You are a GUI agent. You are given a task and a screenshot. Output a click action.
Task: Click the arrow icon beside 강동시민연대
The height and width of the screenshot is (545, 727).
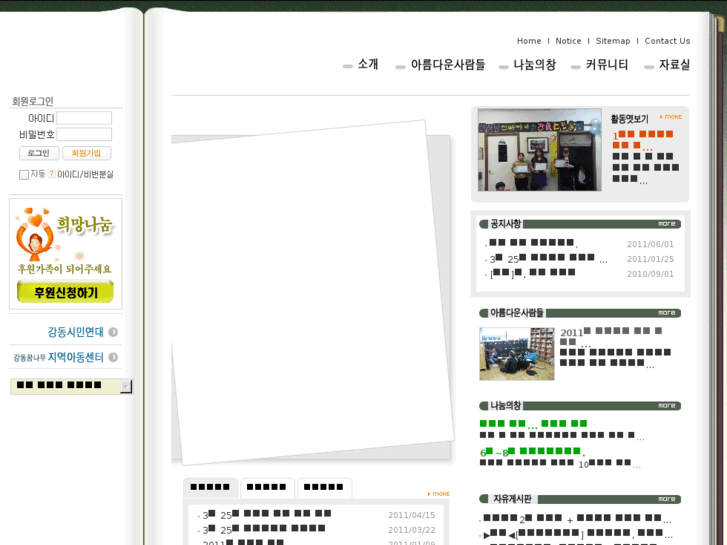tap(113, 332)
